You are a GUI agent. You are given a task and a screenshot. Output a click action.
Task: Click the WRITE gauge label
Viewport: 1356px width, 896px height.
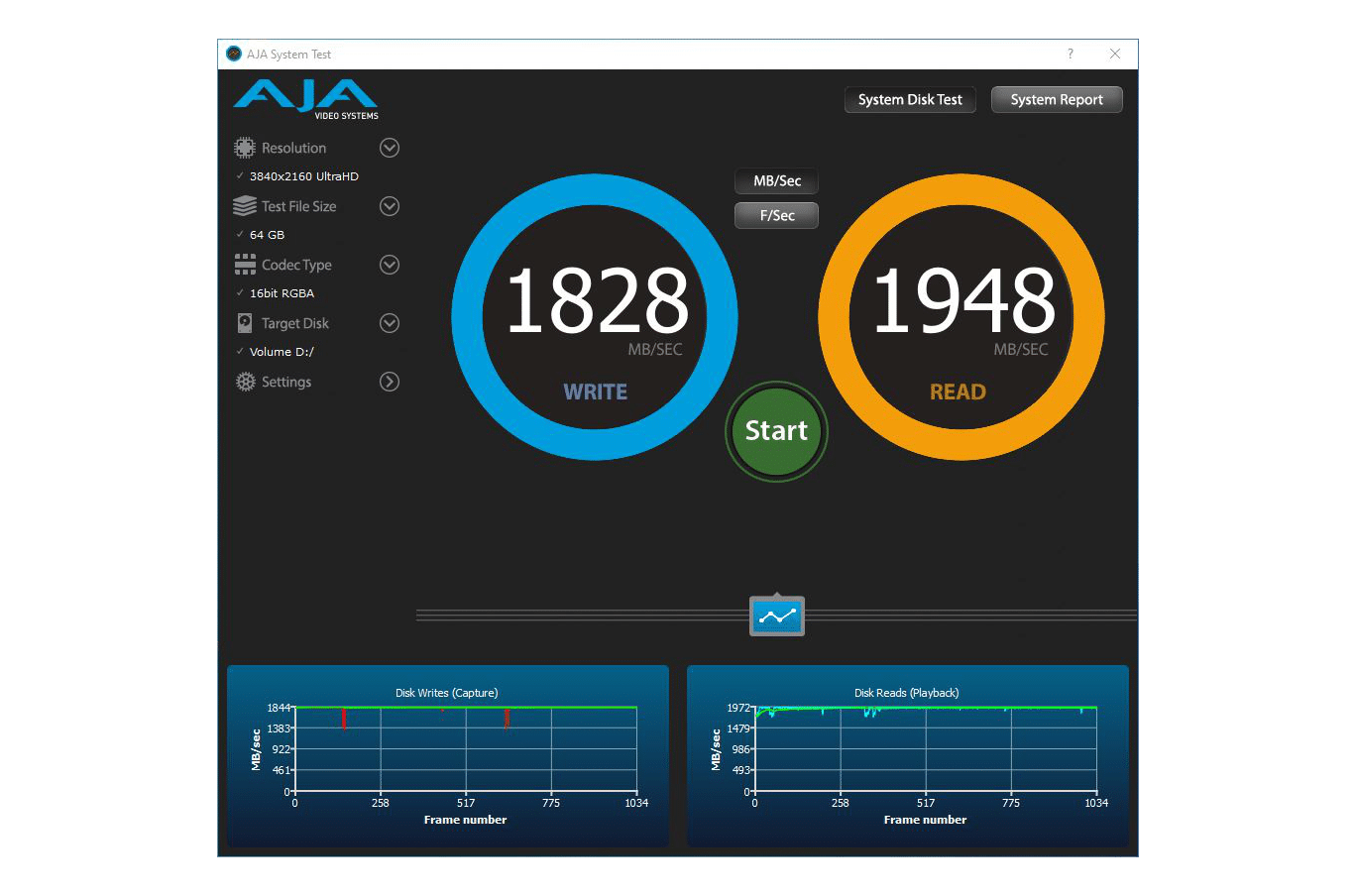(x=595, y=392)
